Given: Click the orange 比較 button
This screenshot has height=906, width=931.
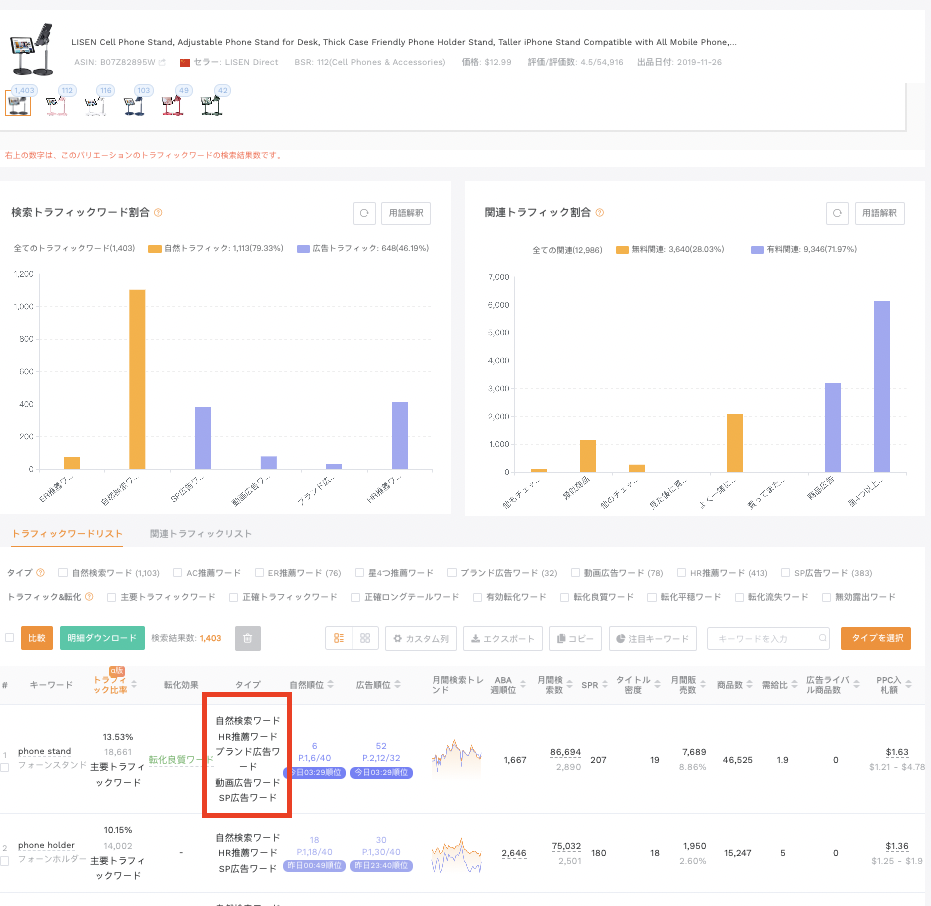Looking at the screenshot, I should point(37,638).
